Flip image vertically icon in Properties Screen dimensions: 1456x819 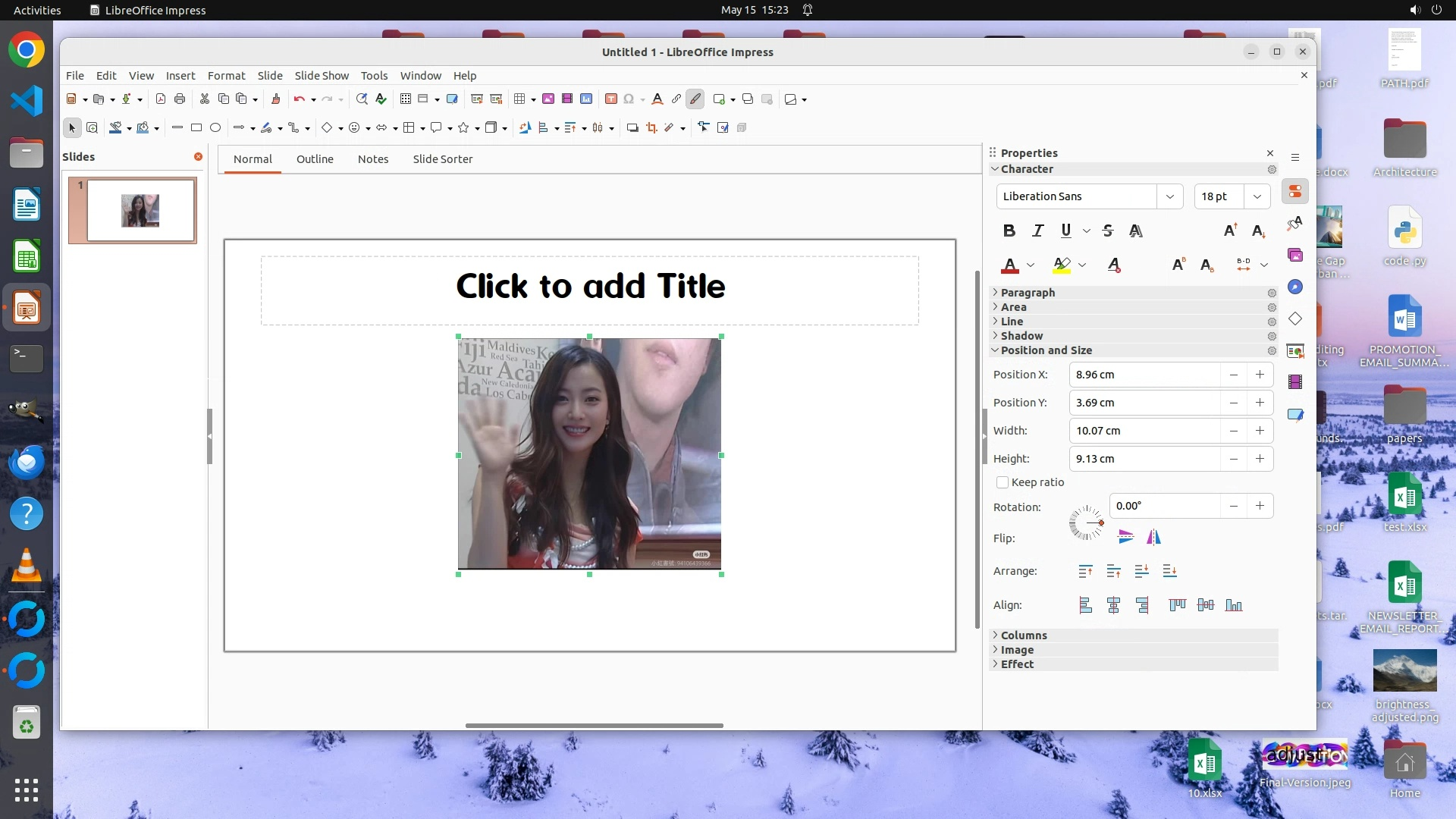1125,537
